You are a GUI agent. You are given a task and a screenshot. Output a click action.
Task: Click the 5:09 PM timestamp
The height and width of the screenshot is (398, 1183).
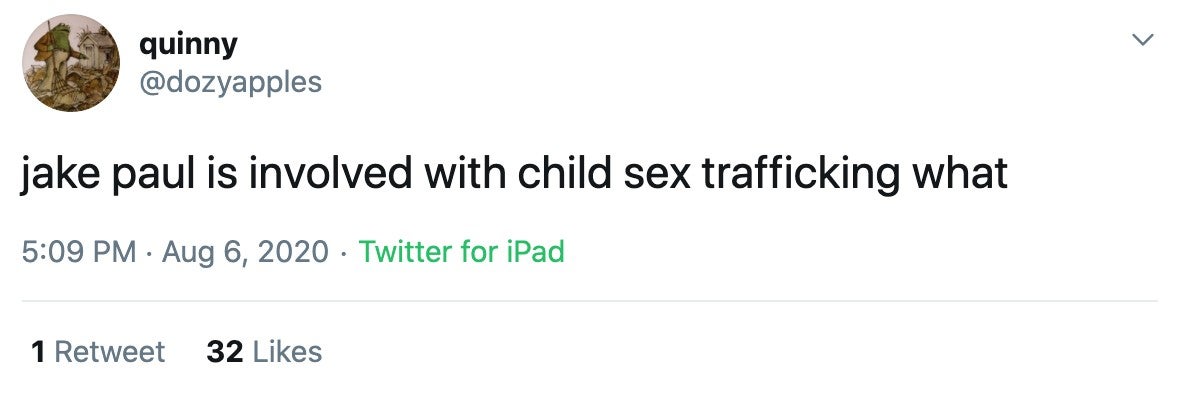click(79, 251)
